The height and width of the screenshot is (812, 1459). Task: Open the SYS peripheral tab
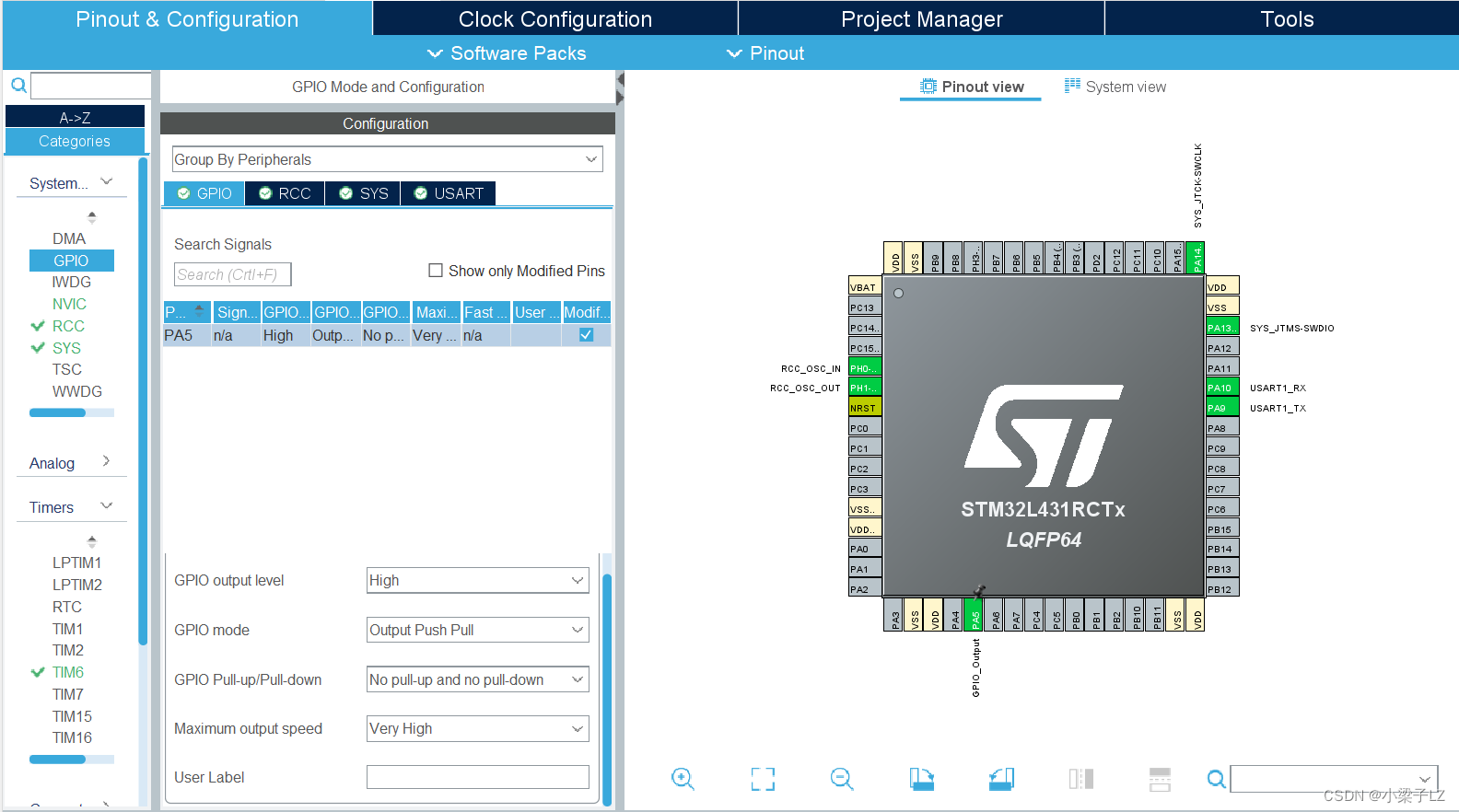pos(363,193)
